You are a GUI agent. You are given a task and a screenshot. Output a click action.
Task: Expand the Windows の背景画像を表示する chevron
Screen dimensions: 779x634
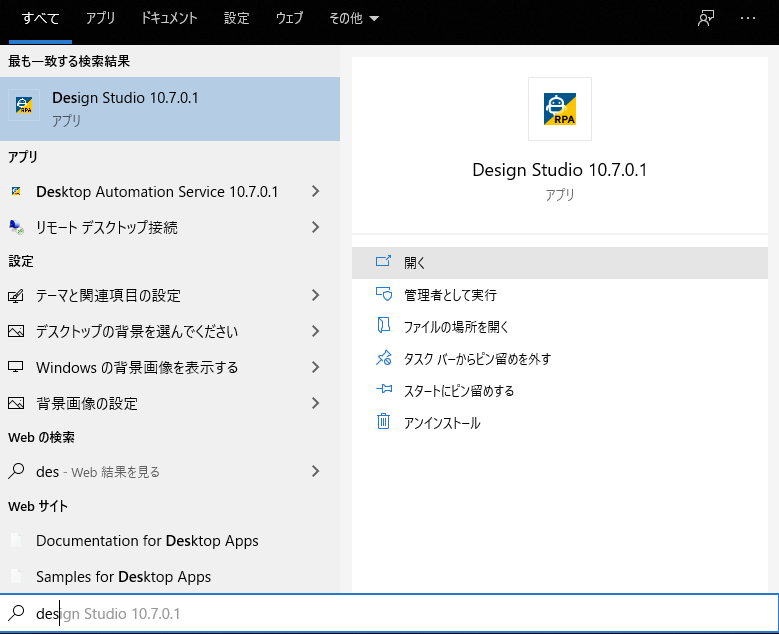[x=315, y=367]
